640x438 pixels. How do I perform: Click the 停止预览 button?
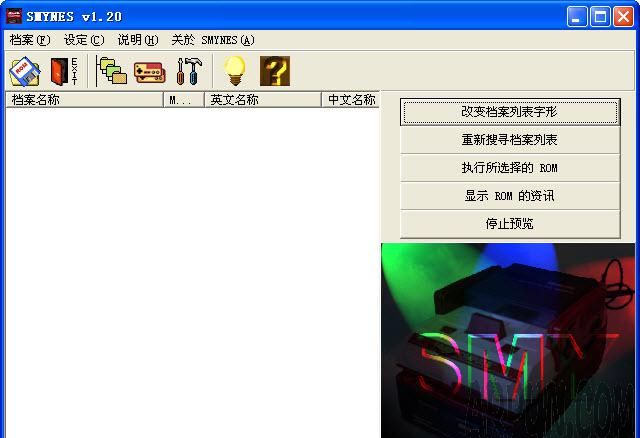(510, 224)
